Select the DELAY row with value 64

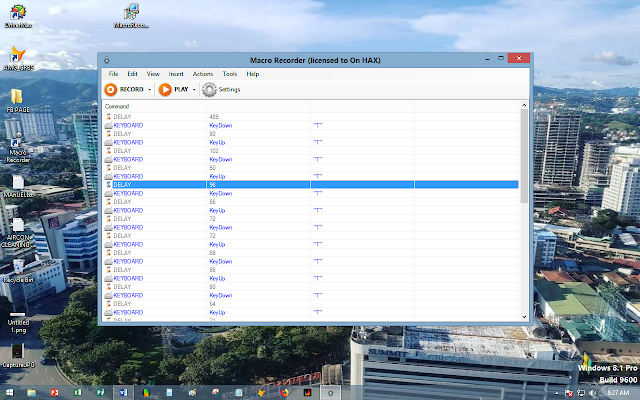[x=311, y=304]
